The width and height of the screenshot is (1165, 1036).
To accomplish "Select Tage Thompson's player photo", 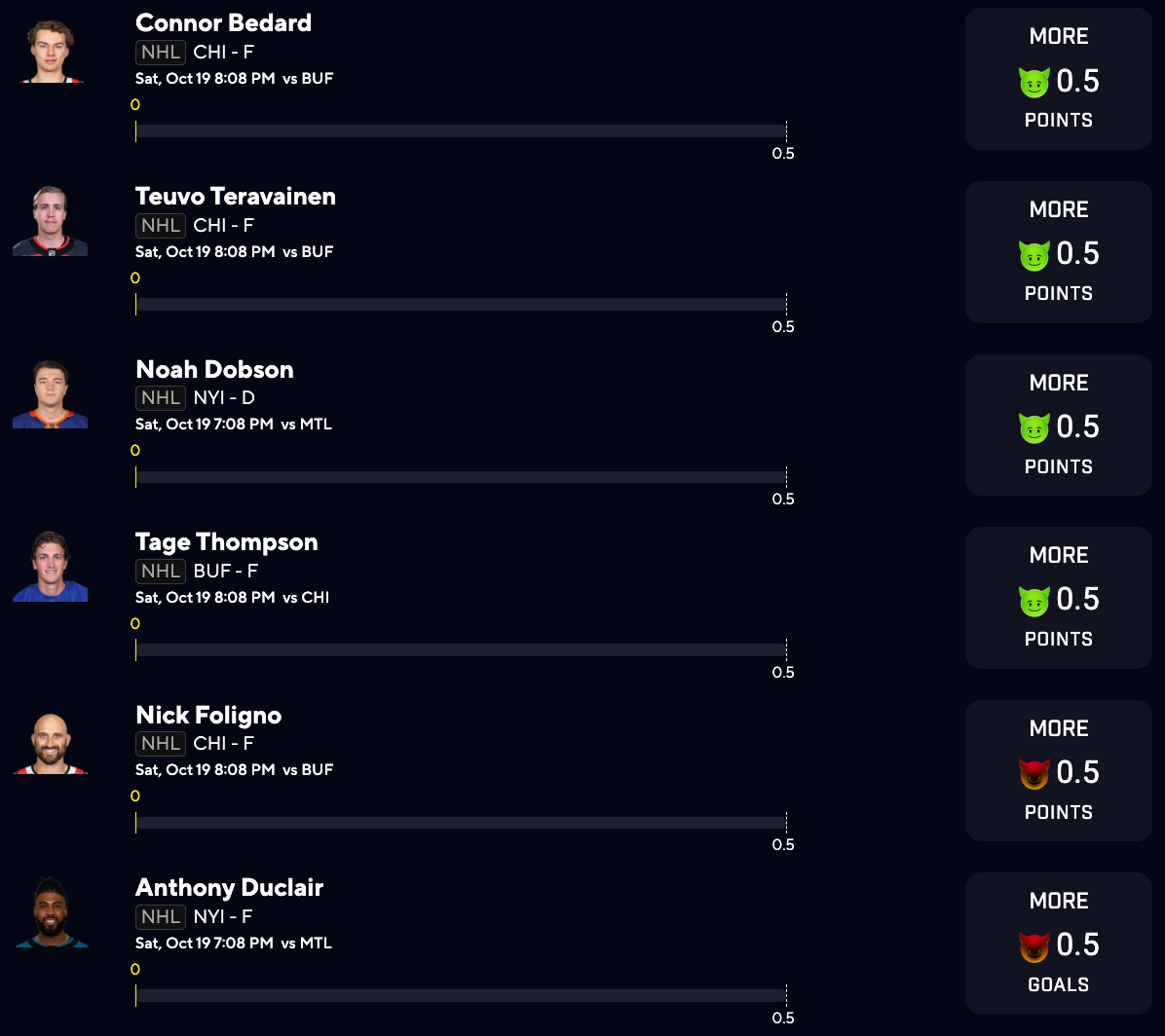I will pos(51,569).
